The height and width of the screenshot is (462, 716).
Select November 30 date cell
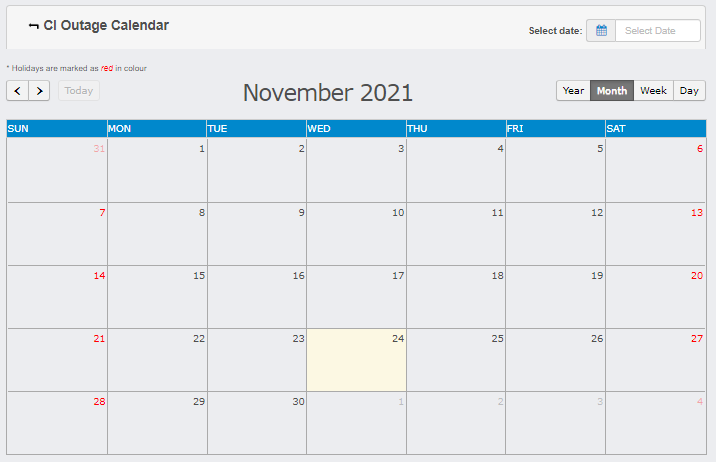coord(257,423)
